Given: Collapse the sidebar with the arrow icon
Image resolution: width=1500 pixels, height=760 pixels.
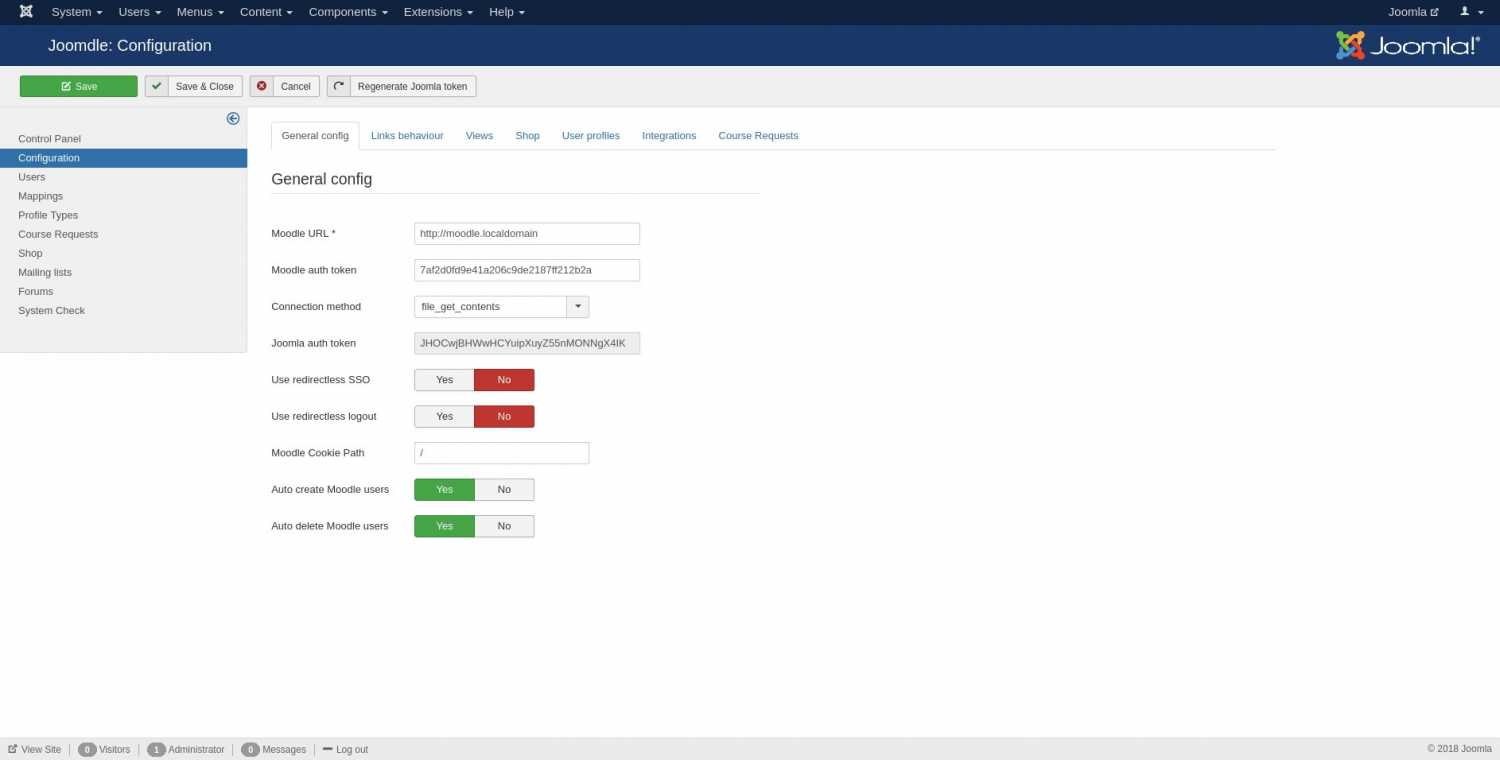Looking at the screenshot, I should (x=233, y=118).
